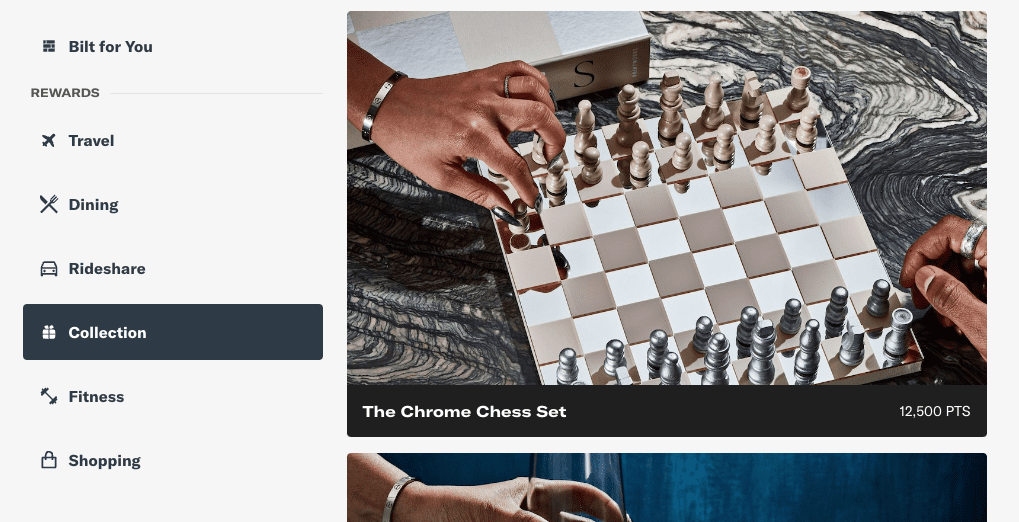The height and width of the screenshot is (522, 1019).
Task: Click the Dining fork and knife icon
Action: coord(49,204)
